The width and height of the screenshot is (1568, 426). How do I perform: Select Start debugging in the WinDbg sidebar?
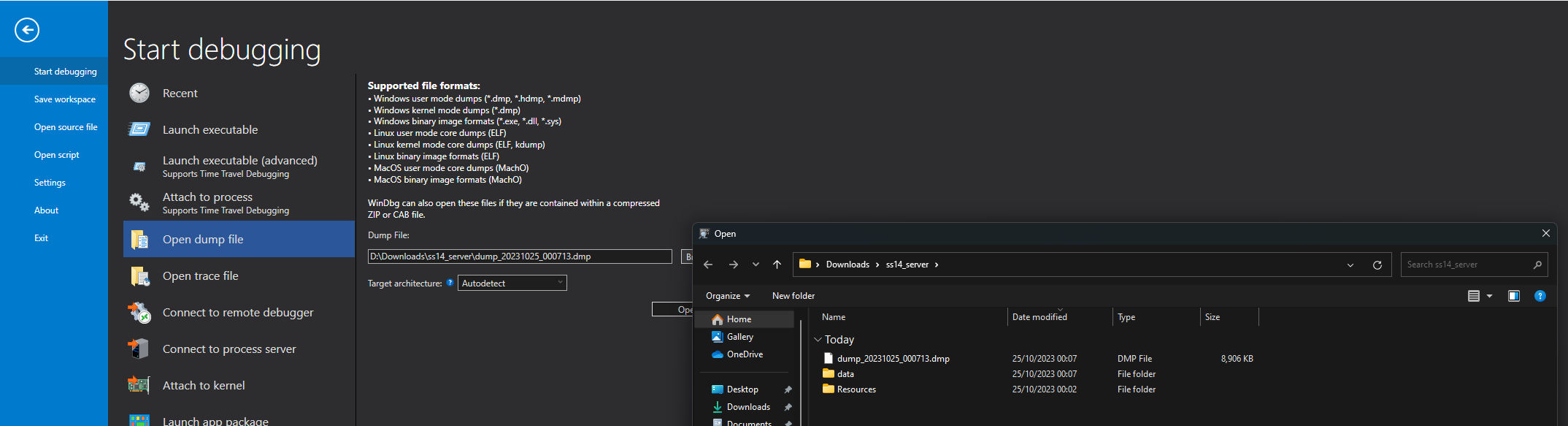click(54, 72)
